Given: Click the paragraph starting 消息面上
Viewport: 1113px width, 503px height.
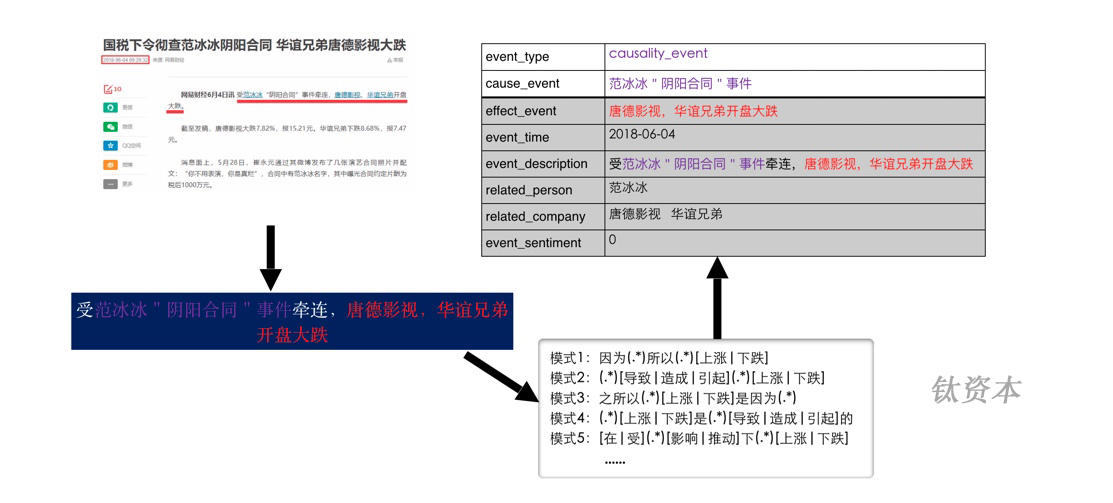Looking at the screenshot, I should [x=287, y=173].
